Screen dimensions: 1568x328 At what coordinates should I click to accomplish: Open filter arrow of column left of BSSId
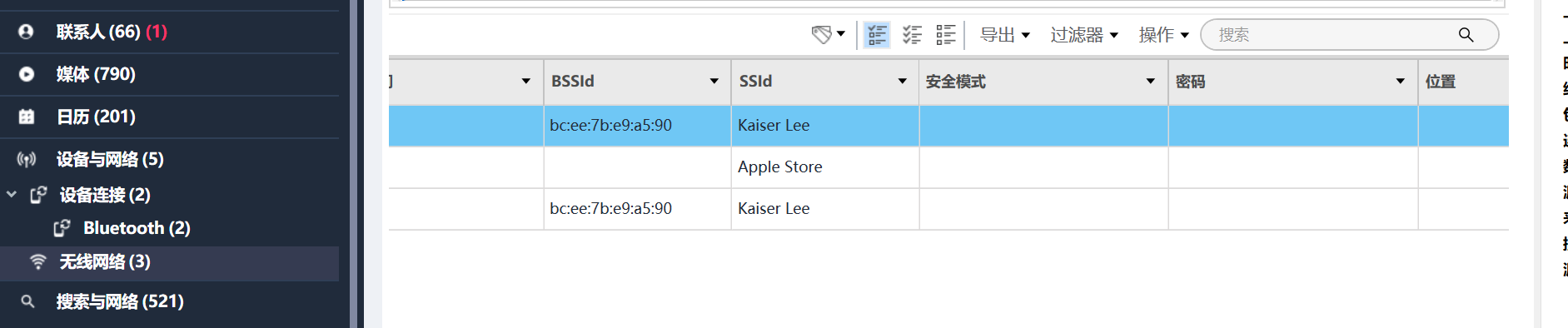(525, 82)
